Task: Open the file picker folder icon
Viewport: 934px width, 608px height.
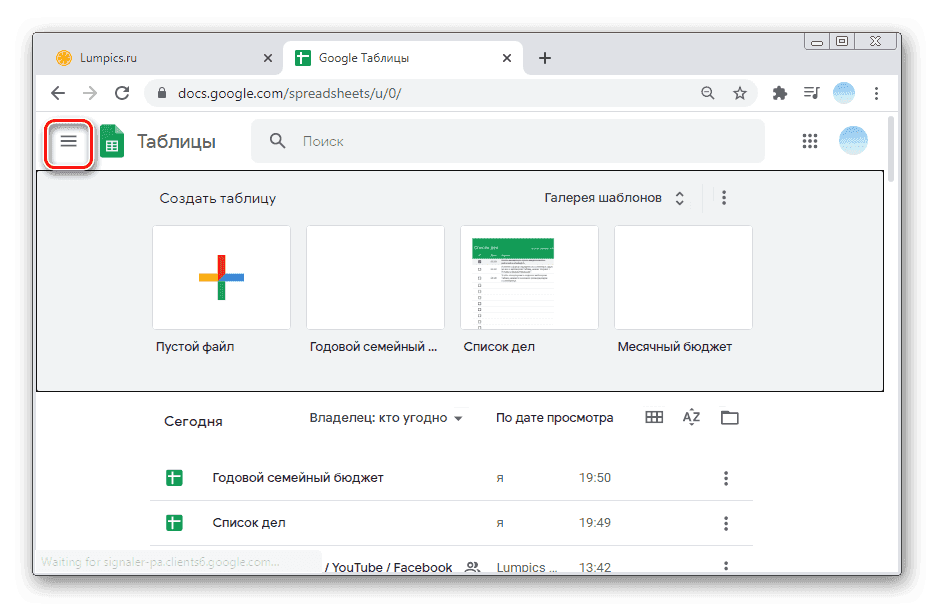Action: (730, 418)
